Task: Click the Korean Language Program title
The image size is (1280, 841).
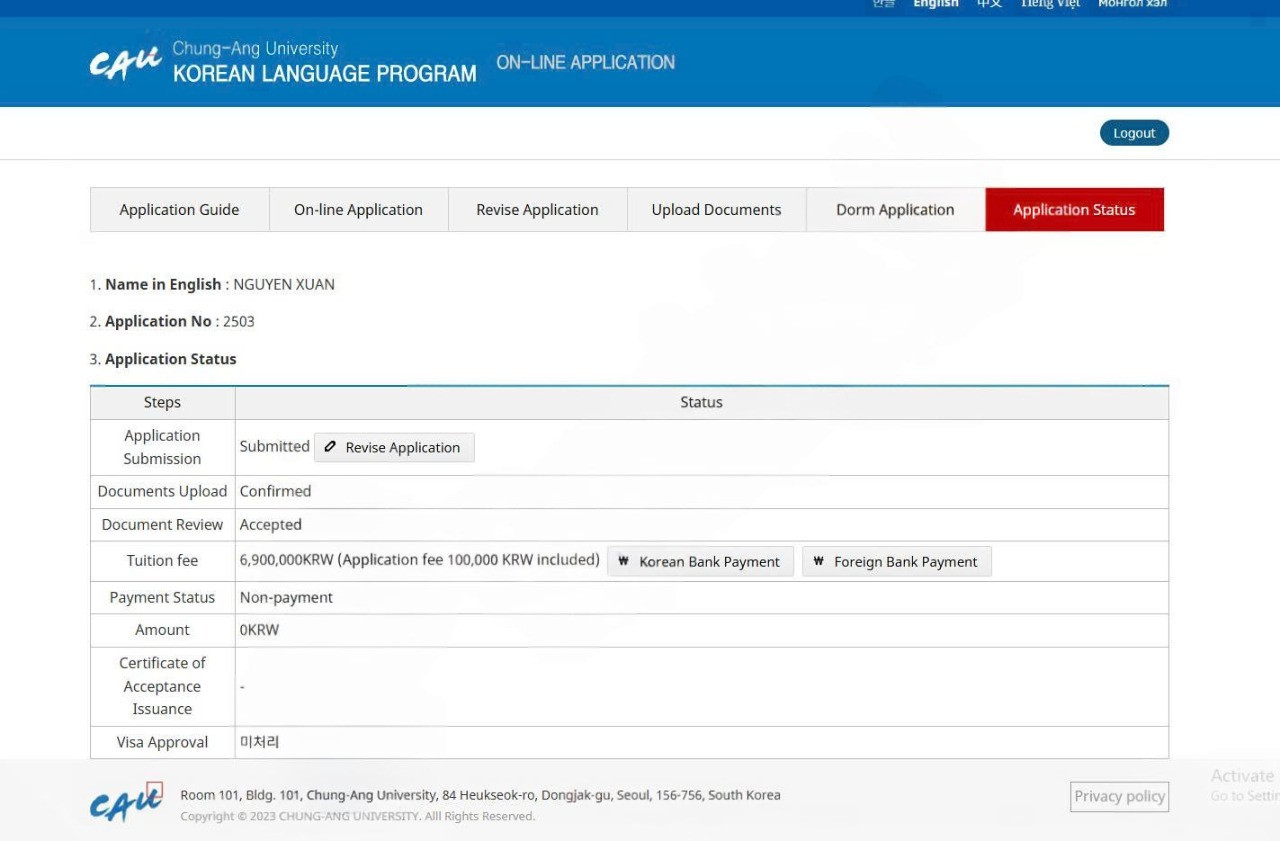Action: click(324, 73)
